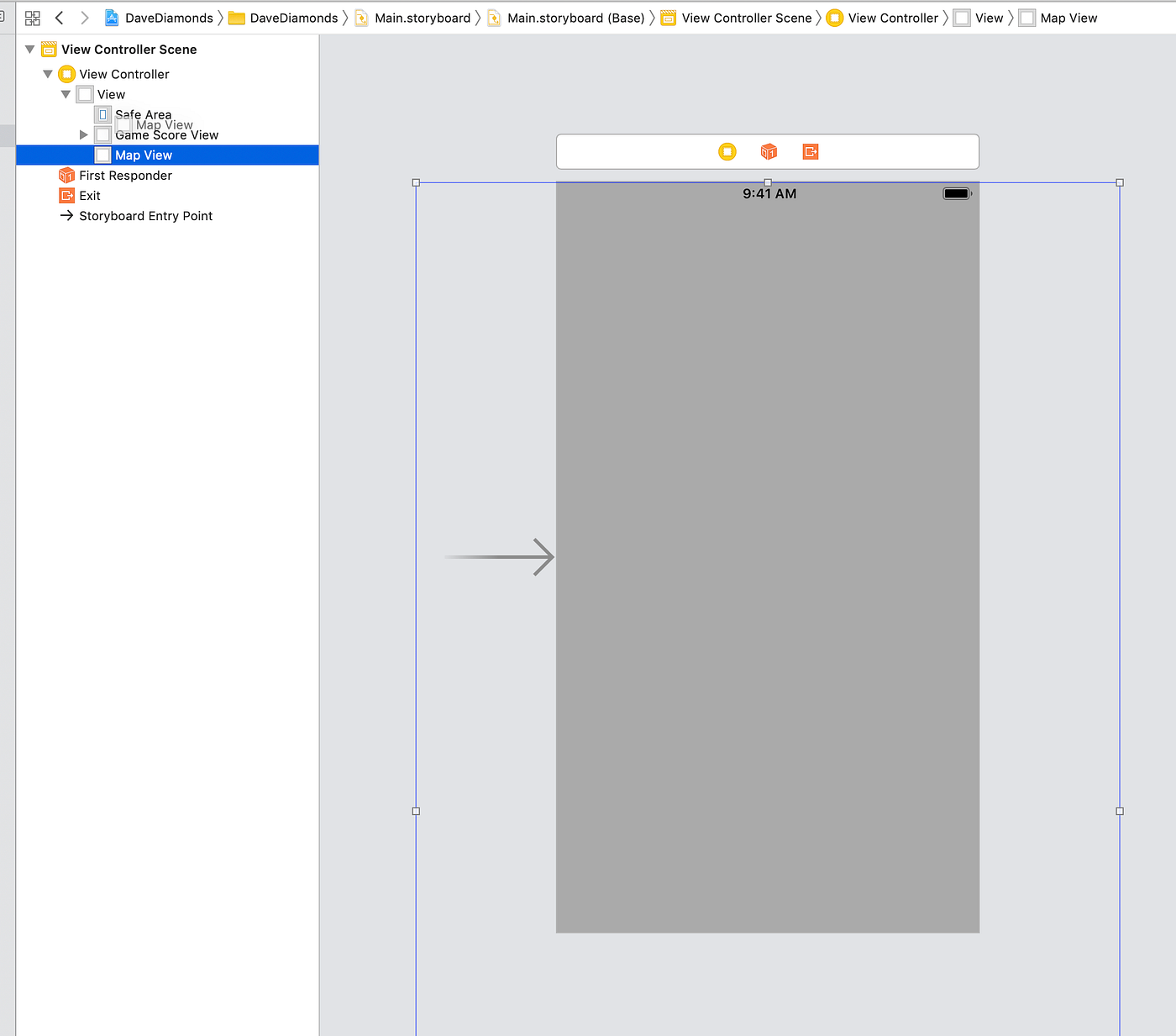Click top-right resize handle of Map View

pos(1120,182)
